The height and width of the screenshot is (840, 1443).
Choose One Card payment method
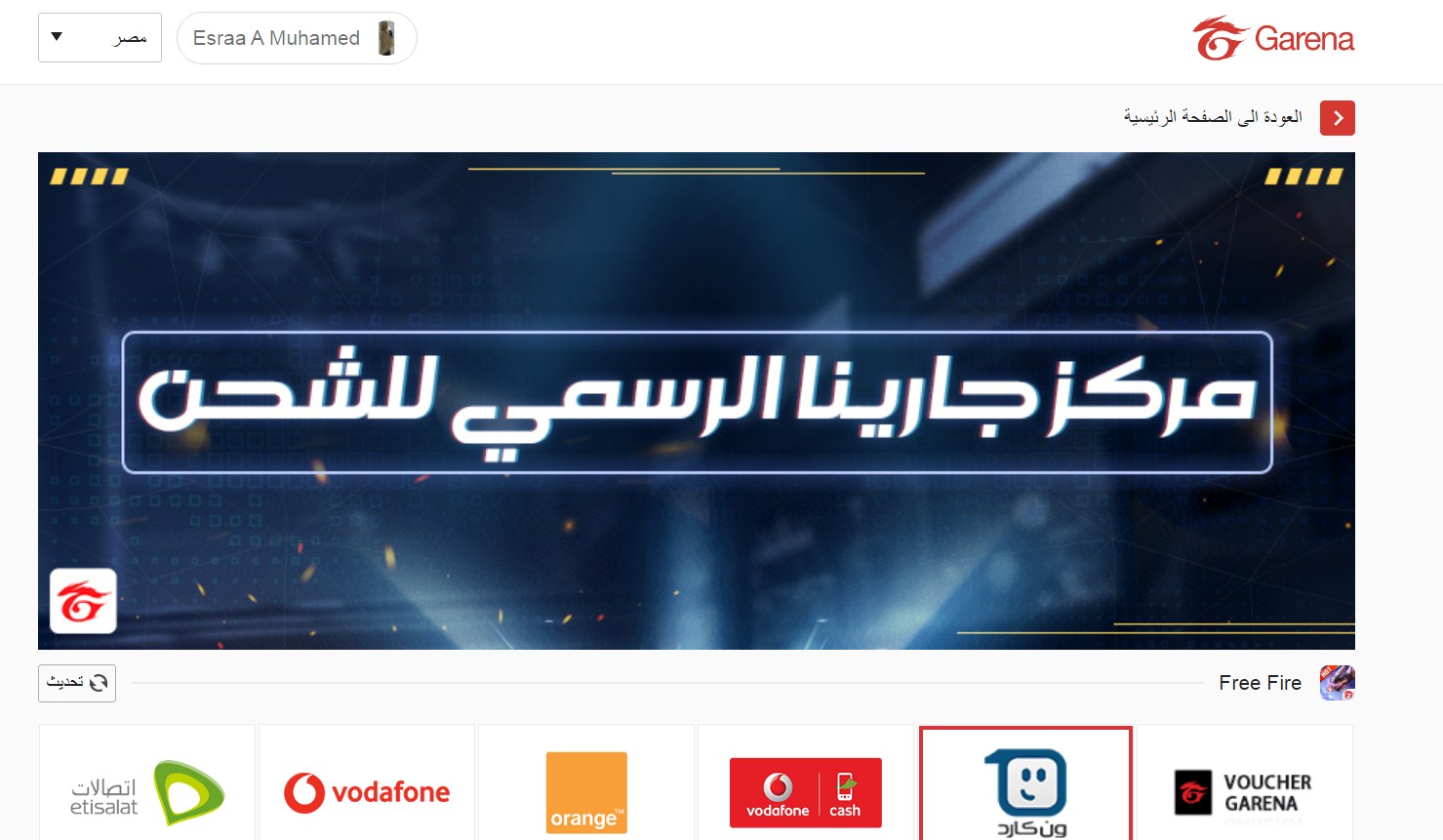[1025, 783]
